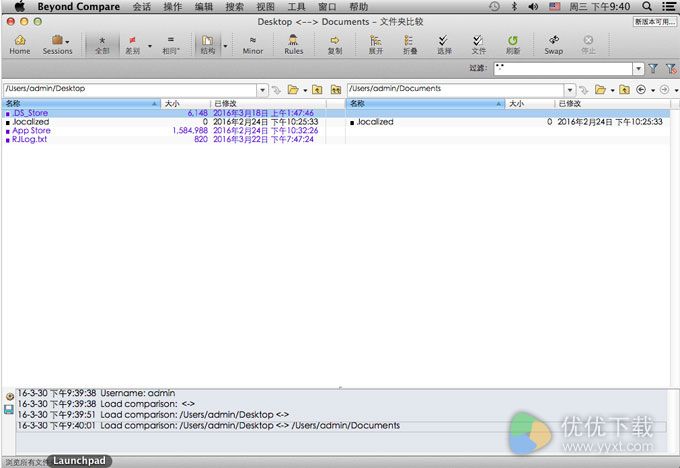Toggle Minor differences
The width and height of the screenshot is (680, 468).
(253, 45)
